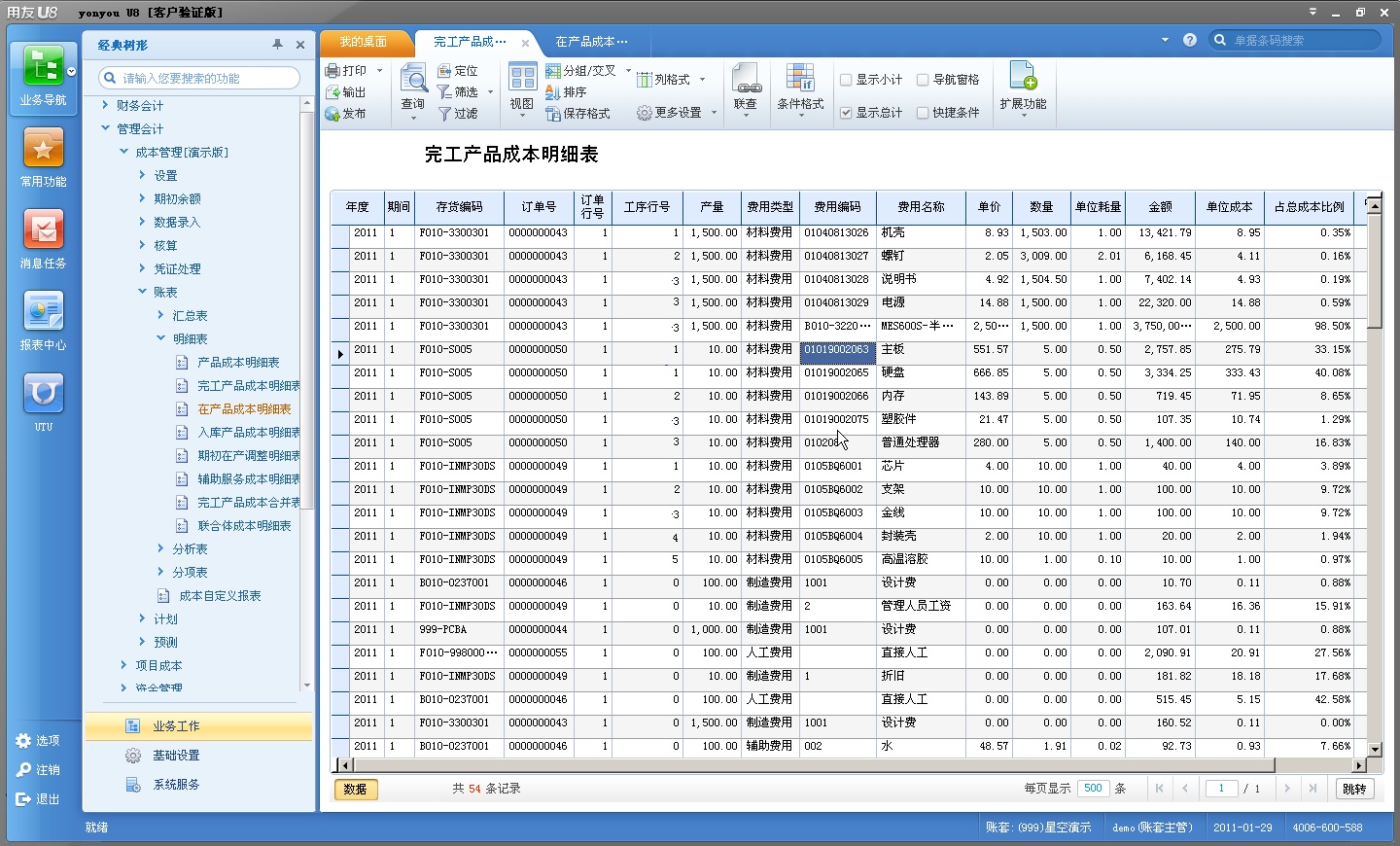This screenshot has height=846, width=1400.
Task: Switch to 在产品成本 tab
Action: [x=591, y=42]
